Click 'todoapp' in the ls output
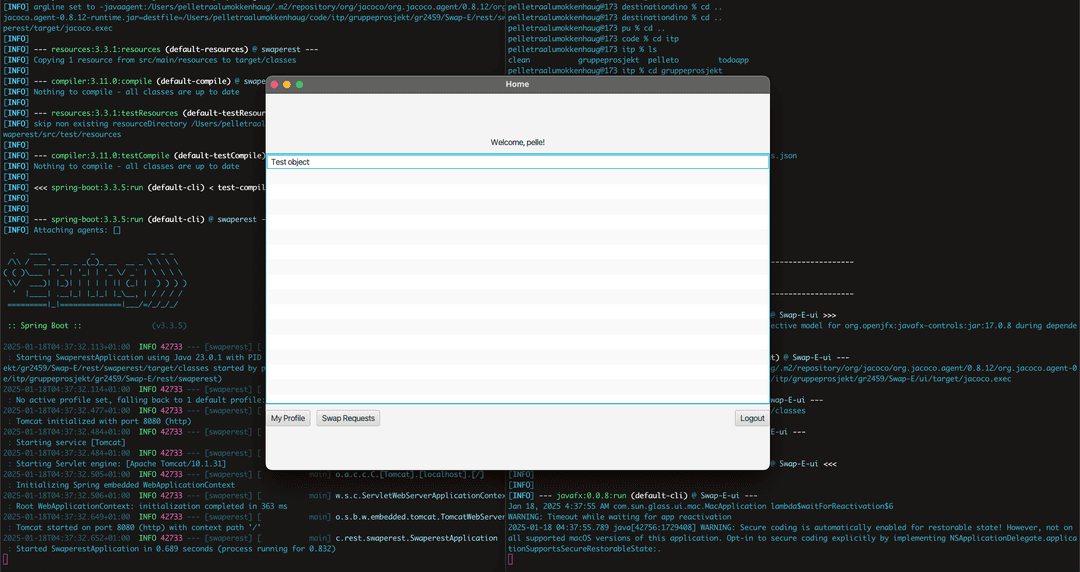The image size is (1080, 572). pyautogui.click(x=733, y=60)
